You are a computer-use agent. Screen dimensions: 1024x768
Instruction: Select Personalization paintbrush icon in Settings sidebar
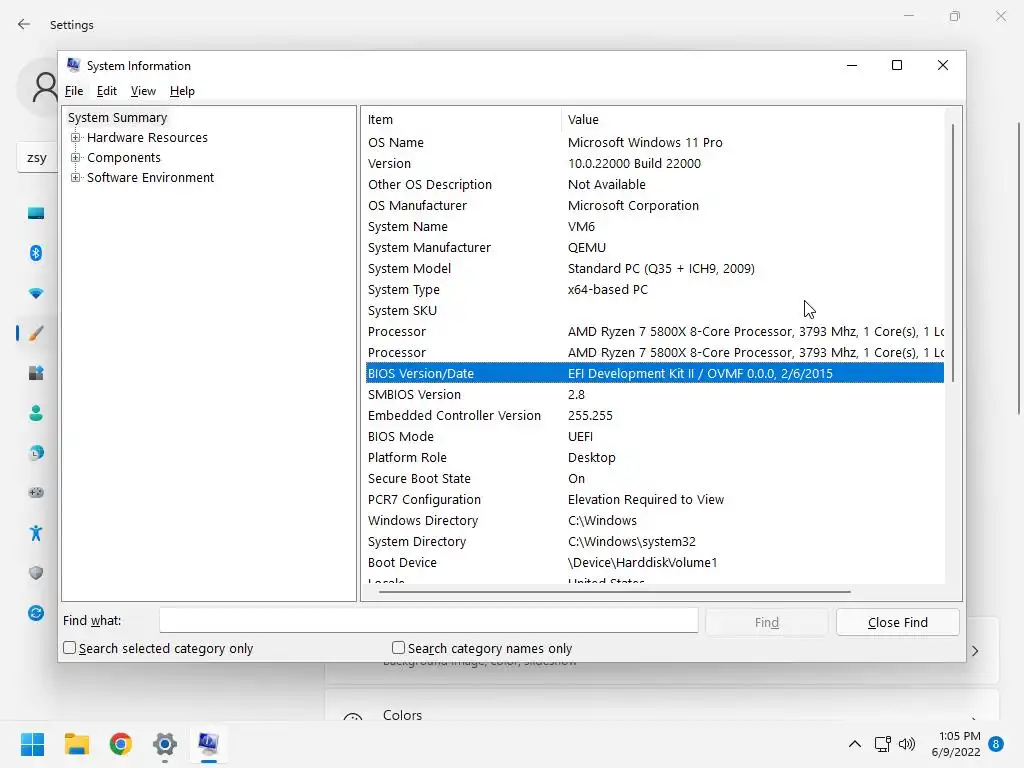click(36, 333)
